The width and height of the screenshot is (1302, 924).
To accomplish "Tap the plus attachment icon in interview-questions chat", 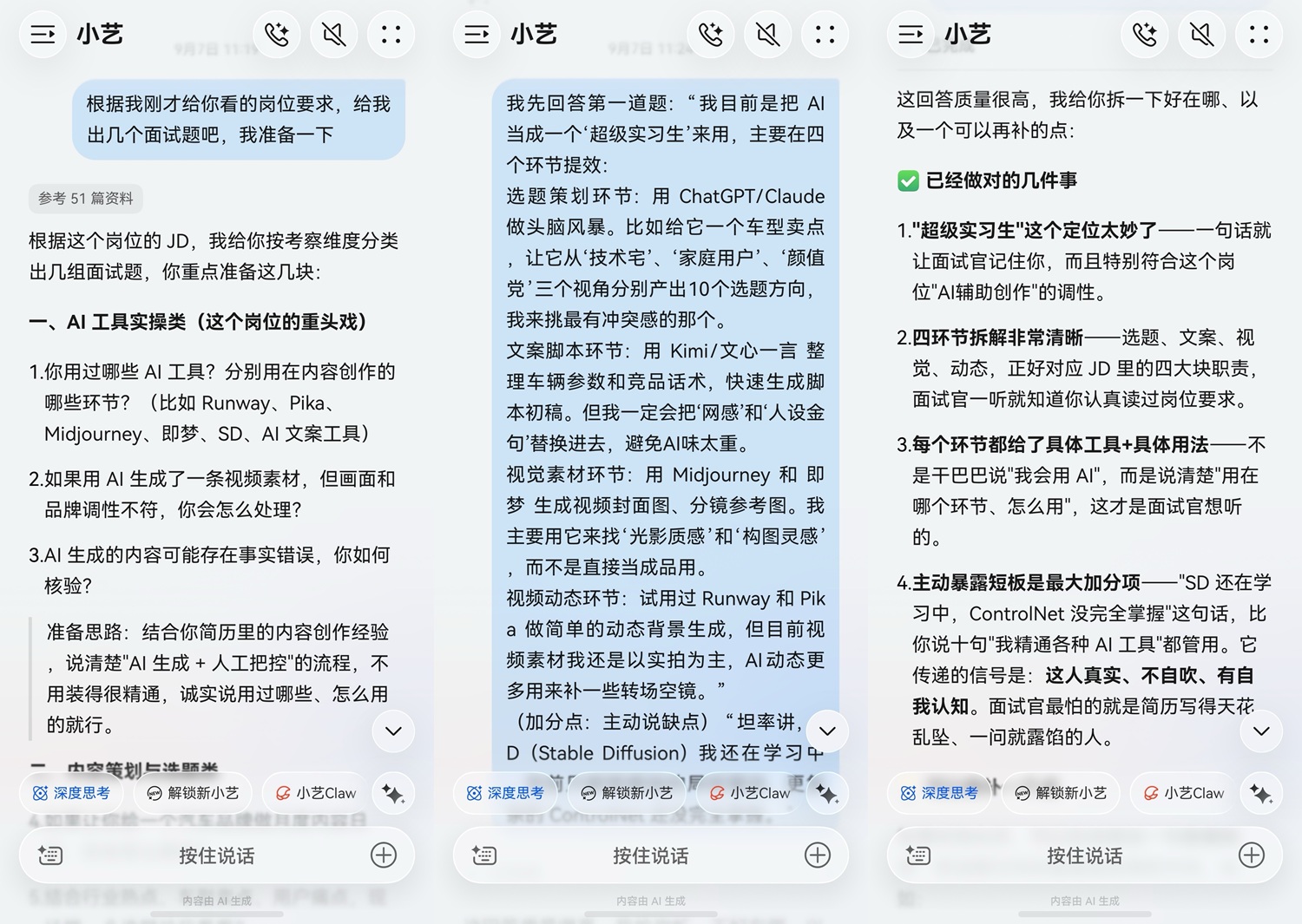I will point(384,855).
